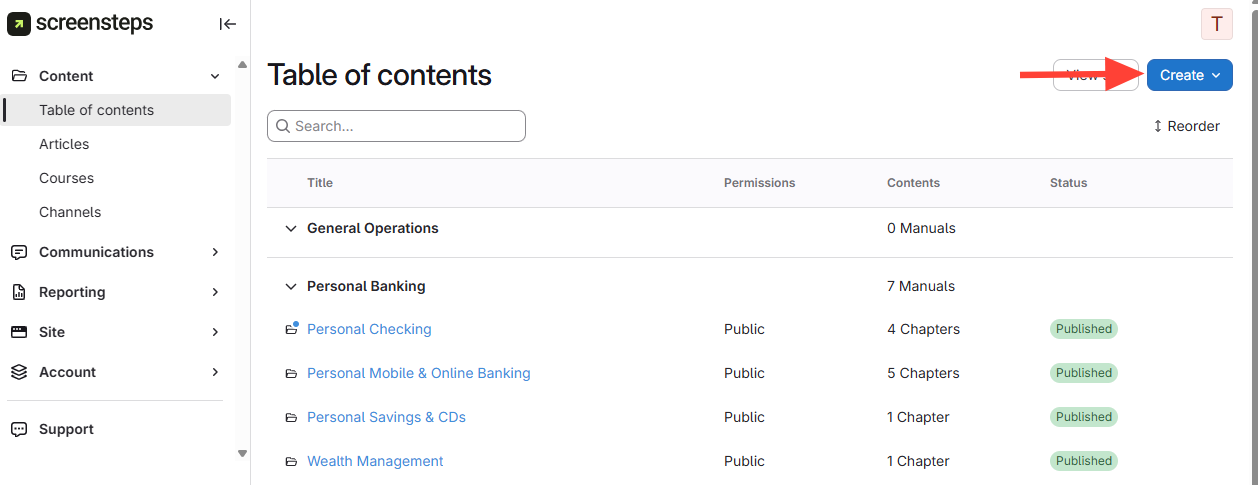Image resolution: width=1258 pixels, height=485 pixels.
Task: Collapse the General Operations group
Action: [x=291, y=229]
